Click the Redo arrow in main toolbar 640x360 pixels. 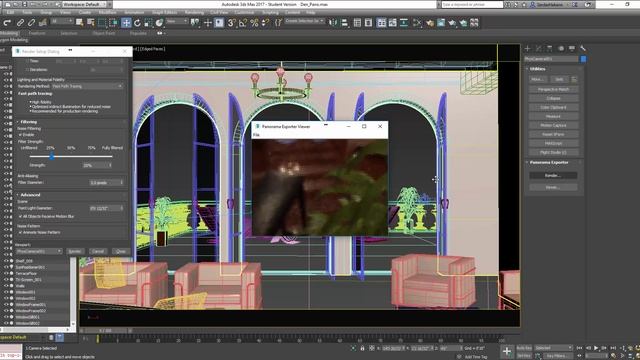[7, 23]
